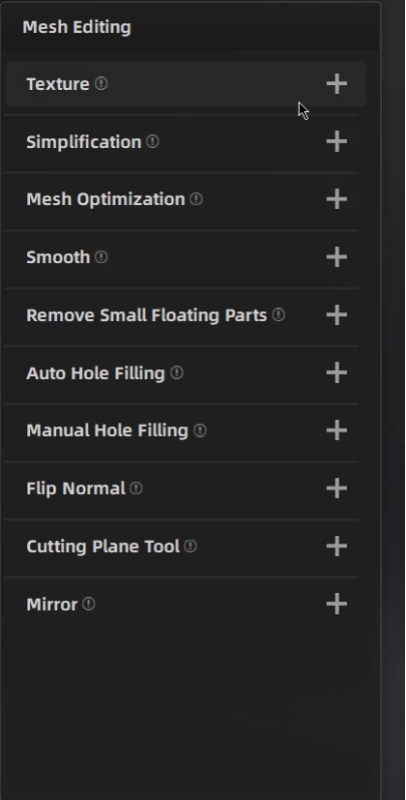This screenshot has width=406, height=800.
Task: Expand the Texture section with plus
Action: point(337,84)
